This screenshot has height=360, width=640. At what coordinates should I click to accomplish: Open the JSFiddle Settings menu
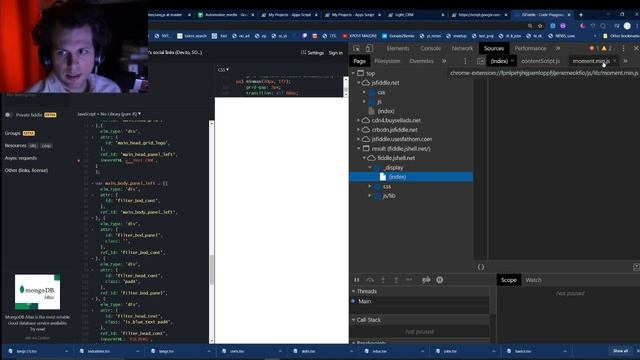[312, 53]
